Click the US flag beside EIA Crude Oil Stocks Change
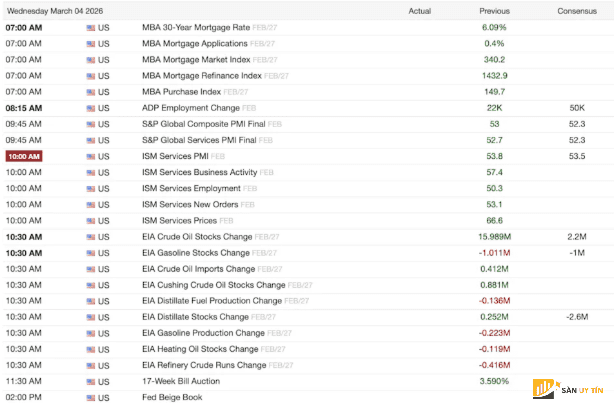Screen dimensions: 614x411 (91, 236)
